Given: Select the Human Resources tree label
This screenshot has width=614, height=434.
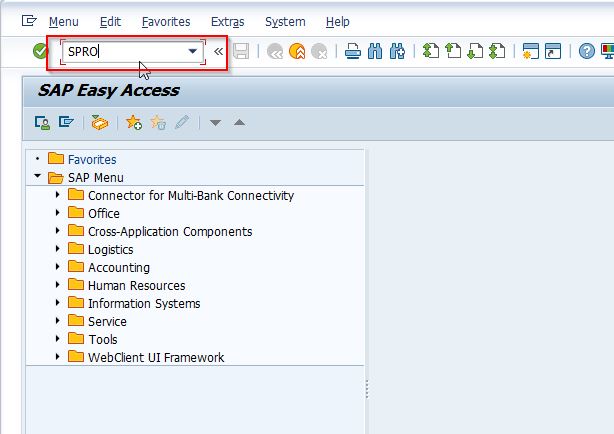Looking at the screenshot, I should point(137,286).
